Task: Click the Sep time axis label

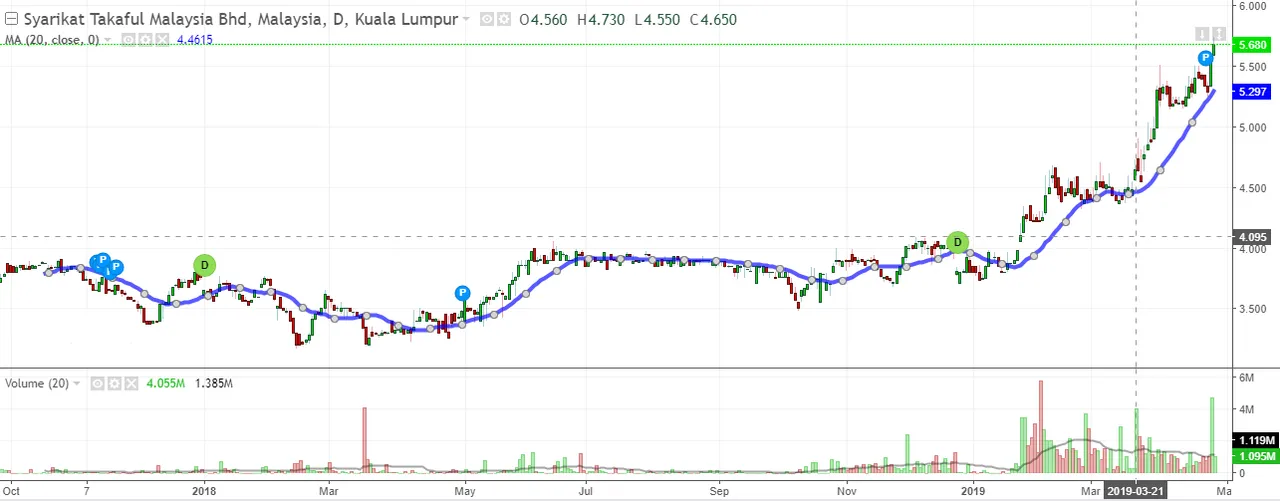Action: point(718,492)
